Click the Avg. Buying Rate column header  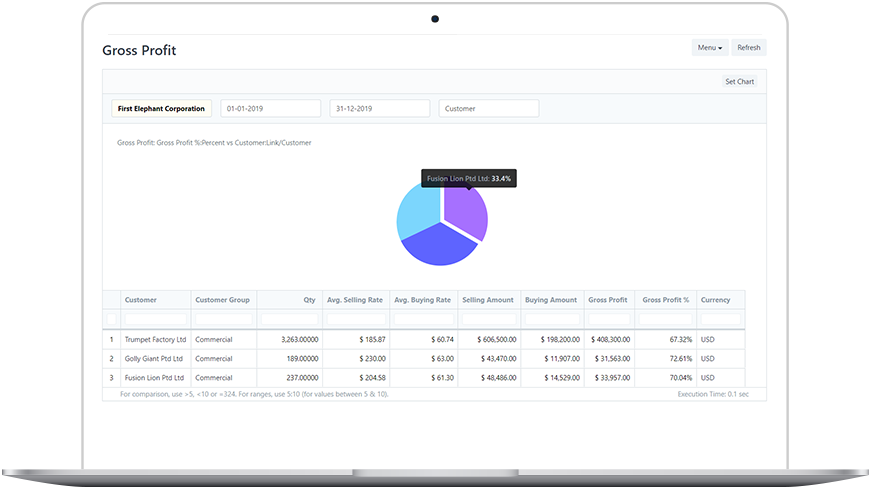422,300
